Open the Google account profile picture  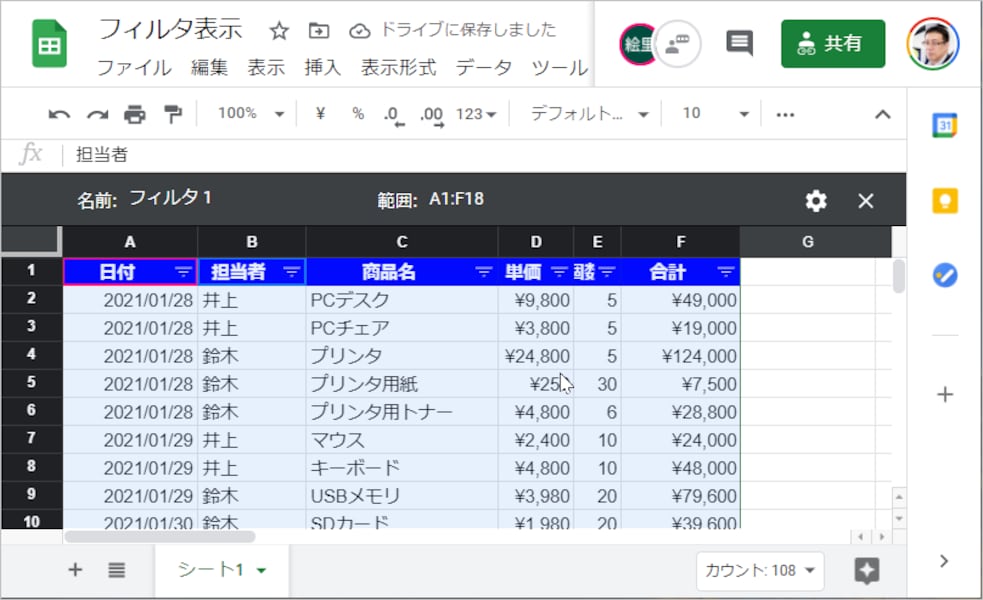click(933, 43)
